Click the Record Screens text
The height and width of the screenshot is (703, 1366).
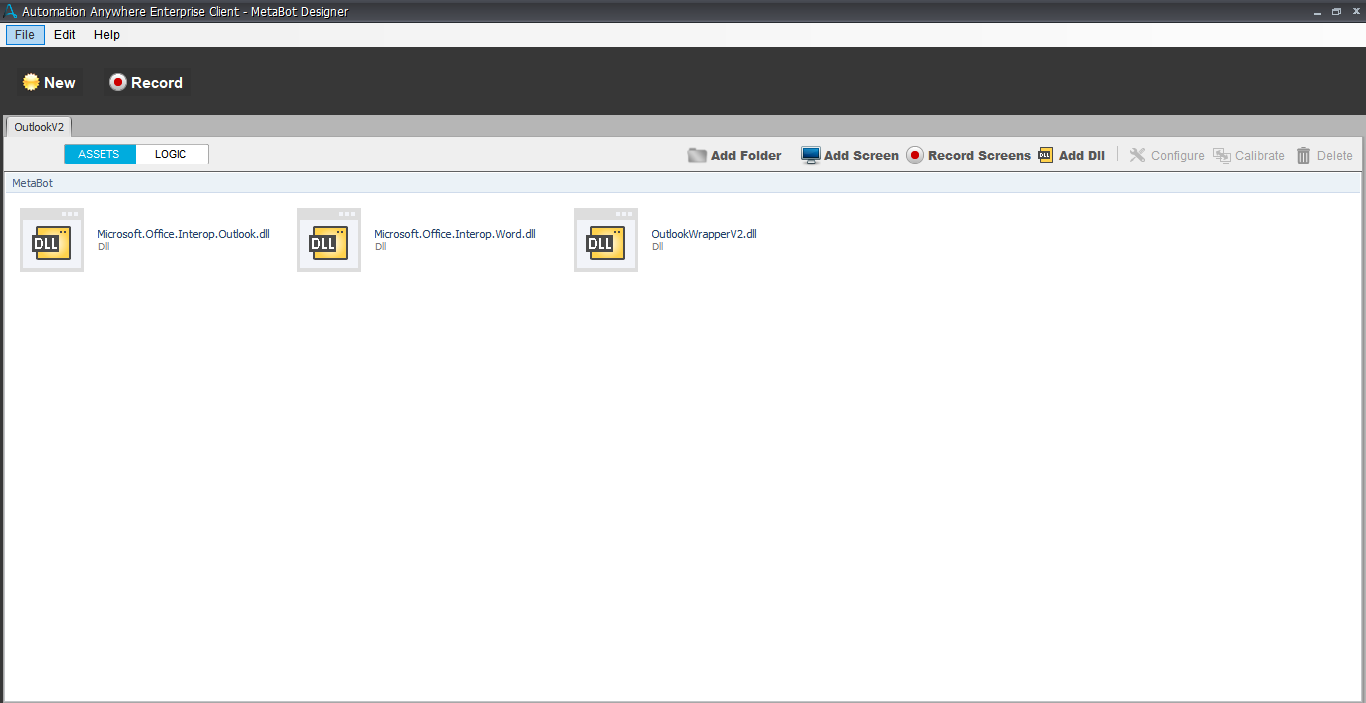(979, 156)
